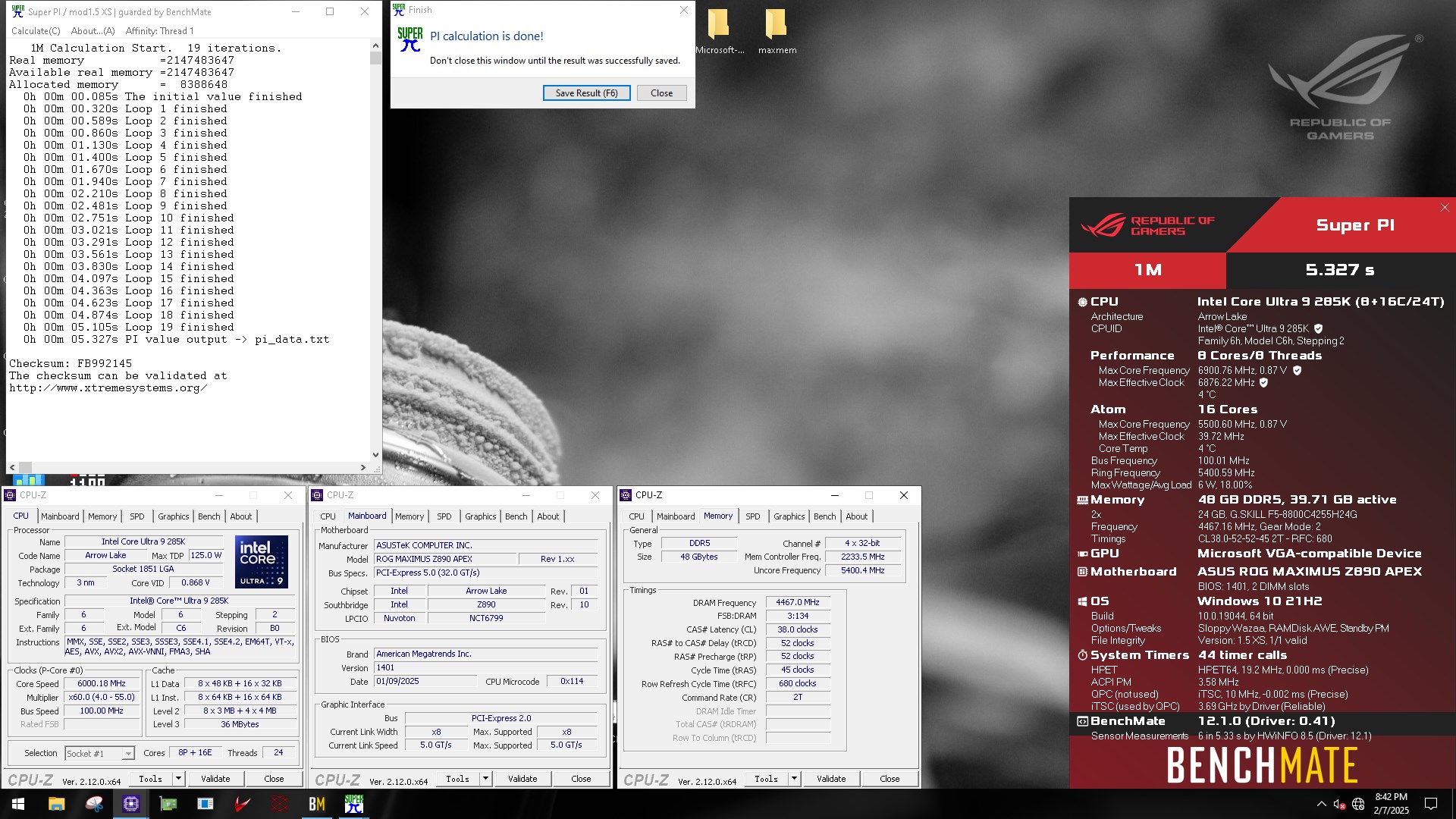This screenshot has height=819, width=1456.
Task: Click the shield next to Max Core Frequency
Action: pyautogui.click(x=1297, y=370)
